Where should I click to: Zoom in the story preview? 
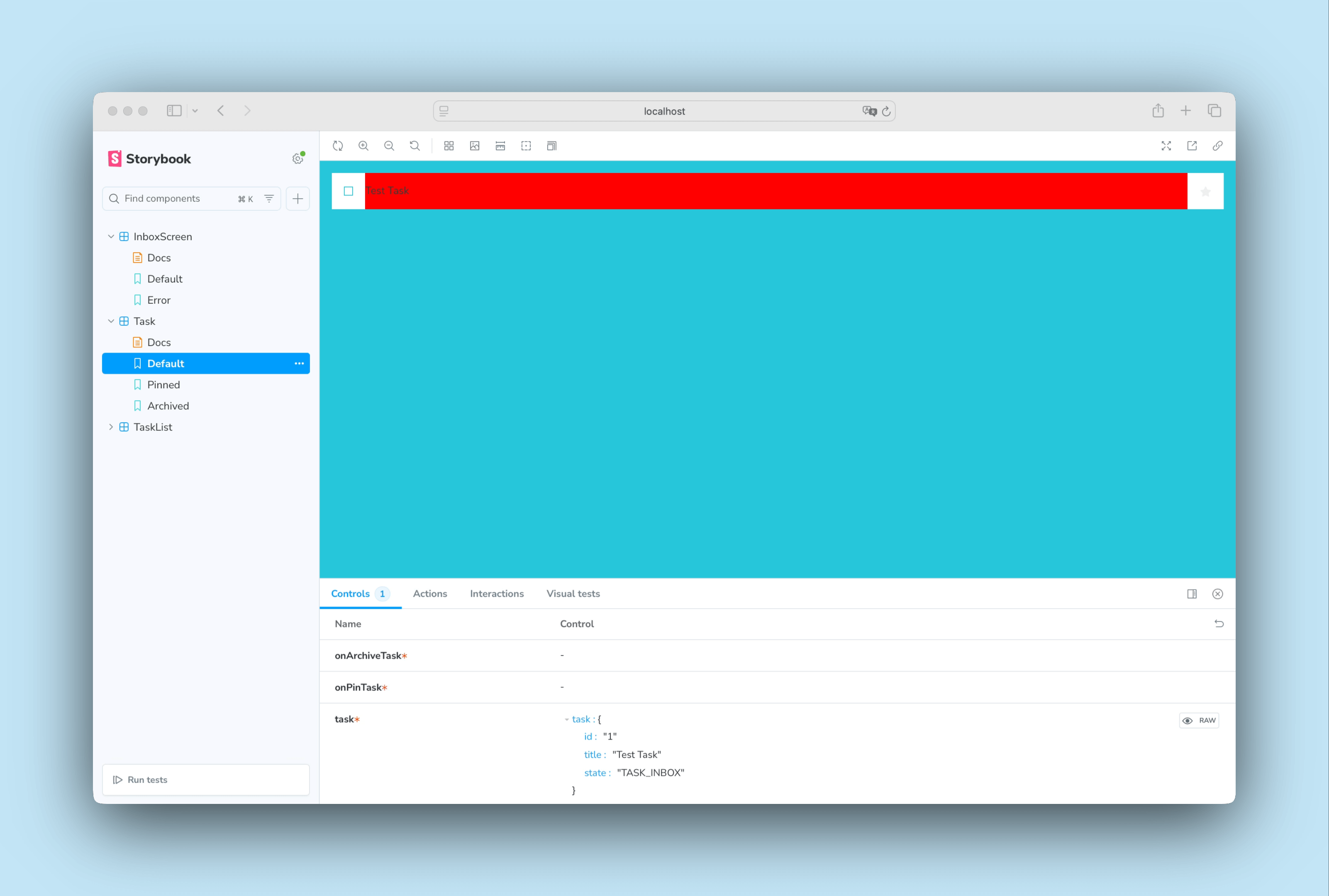click(363, 146)
